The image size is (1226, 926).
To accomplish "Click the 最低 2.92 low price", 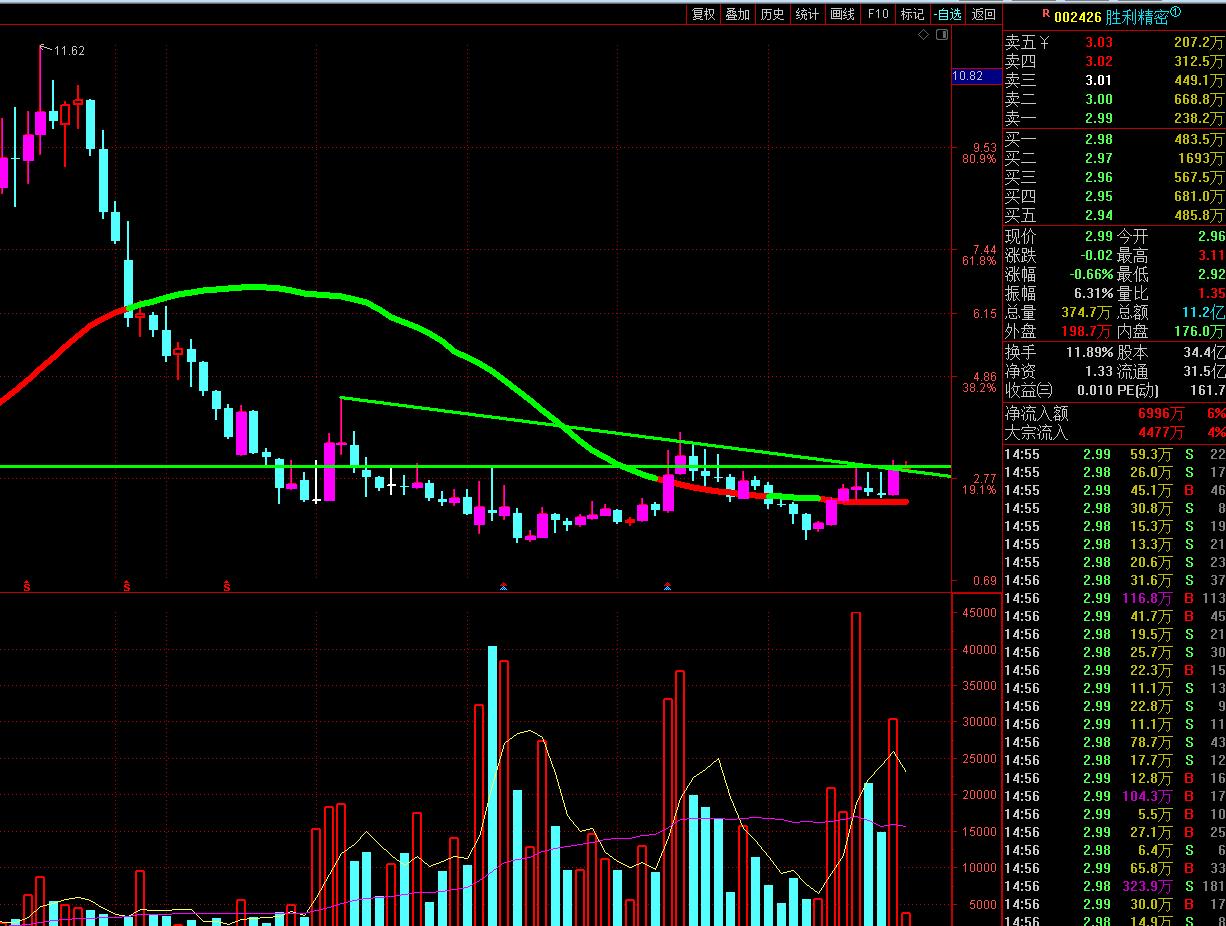I will pyautogui.click(x=1211, y=274).
